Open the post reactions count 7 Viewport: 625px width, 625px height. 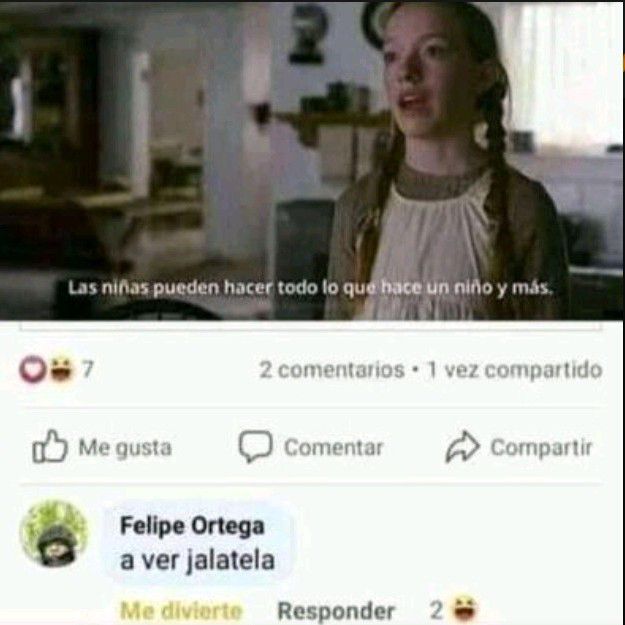click(87, 369)
